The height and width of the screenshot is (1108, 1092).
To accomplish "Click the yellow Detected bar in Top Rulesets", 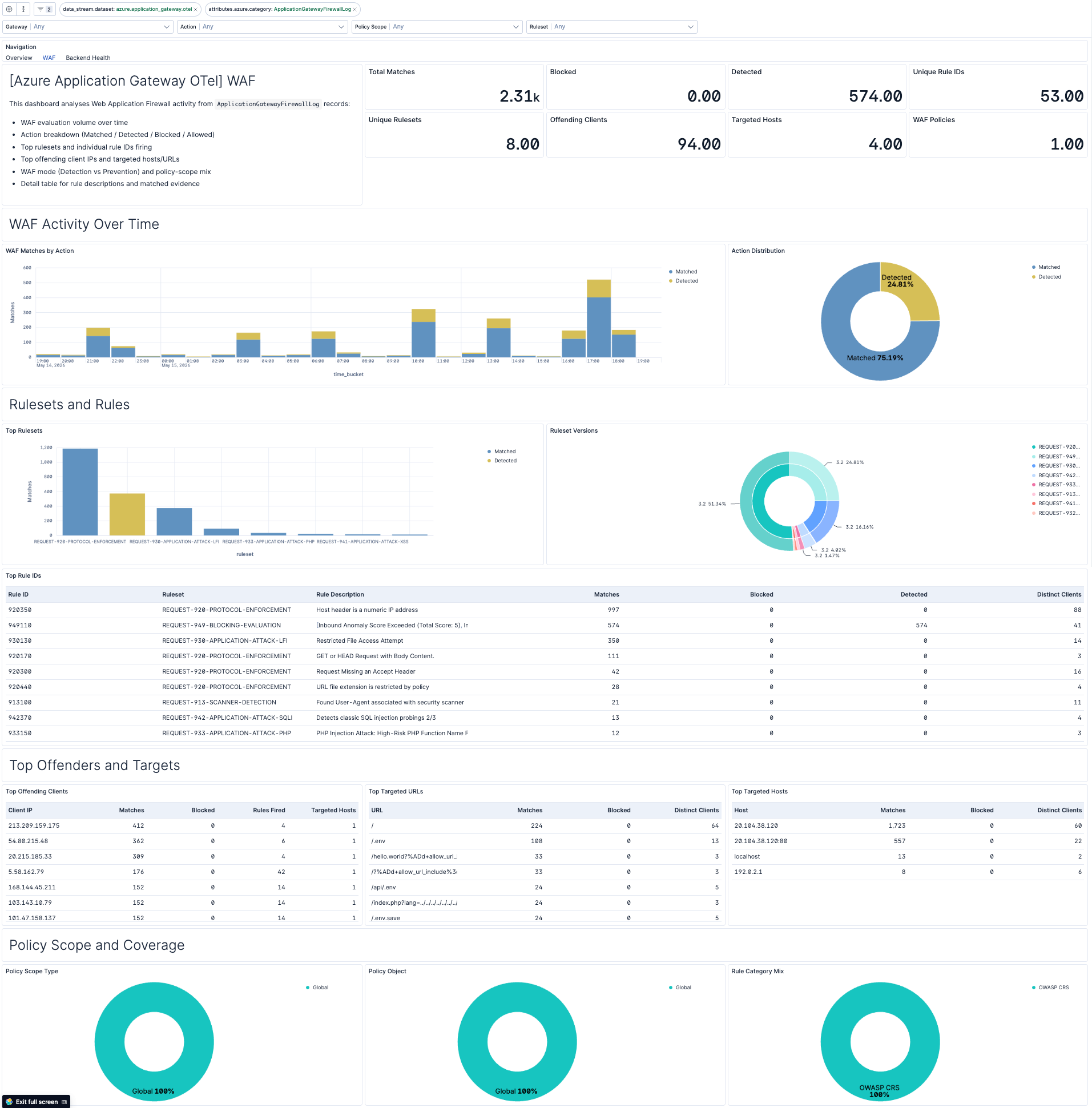I will 127,514.
